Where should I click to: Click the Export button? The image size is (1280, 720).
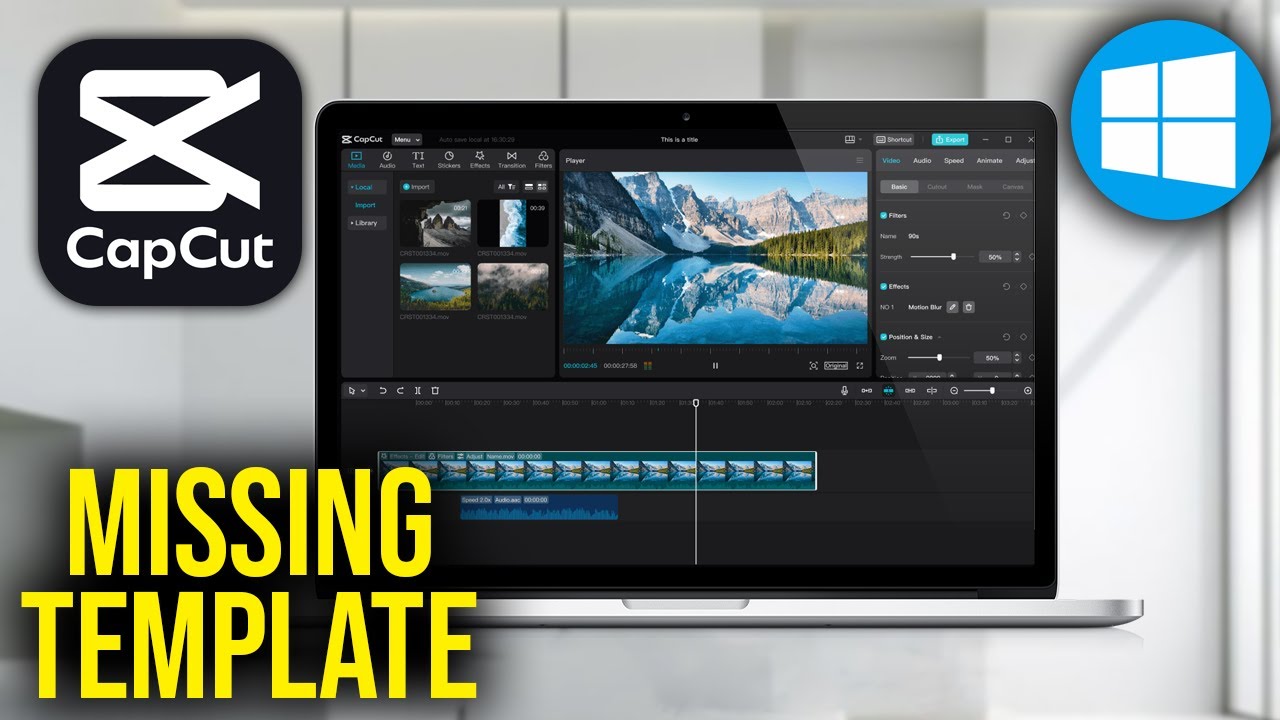[x=950, y=139]
